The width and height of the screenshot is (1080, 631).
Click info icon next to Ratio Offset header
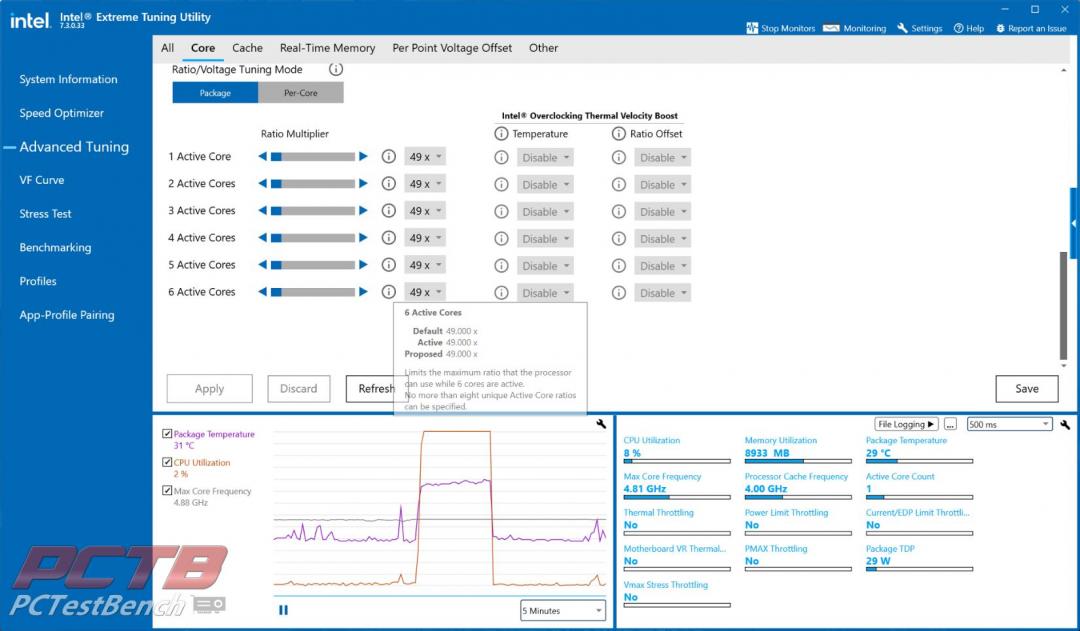point(619,134)
